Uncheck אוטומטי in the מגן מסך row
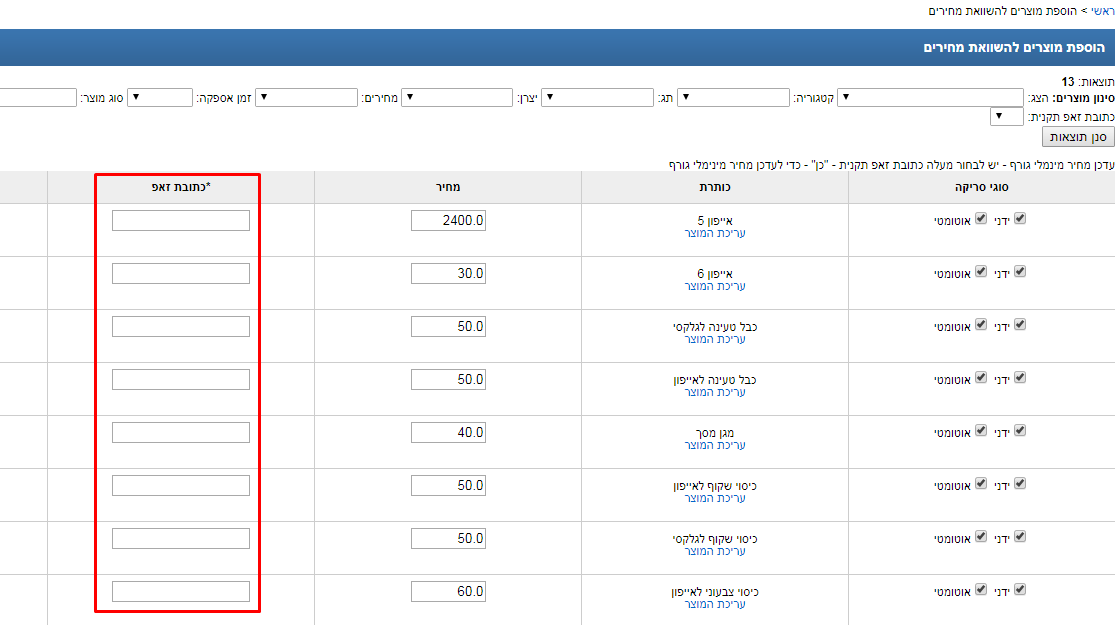This screenshot has width=1120, height=625. pyautogui.click(x=981, y=431)
